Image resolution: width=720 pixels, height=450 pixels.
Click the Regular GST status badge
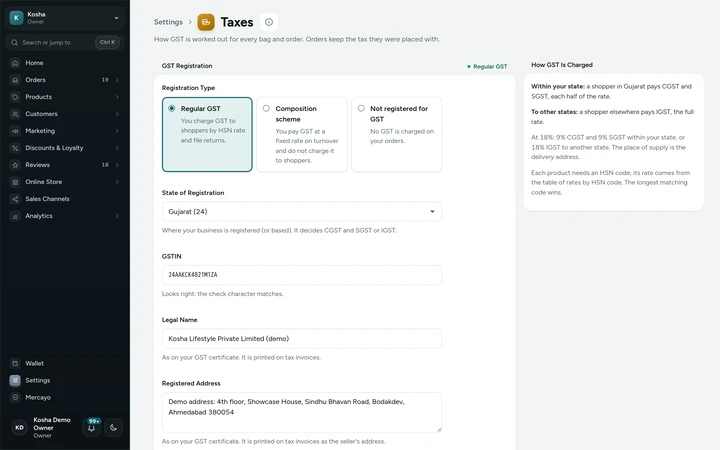pyautogui.click(x=487, y=67)
